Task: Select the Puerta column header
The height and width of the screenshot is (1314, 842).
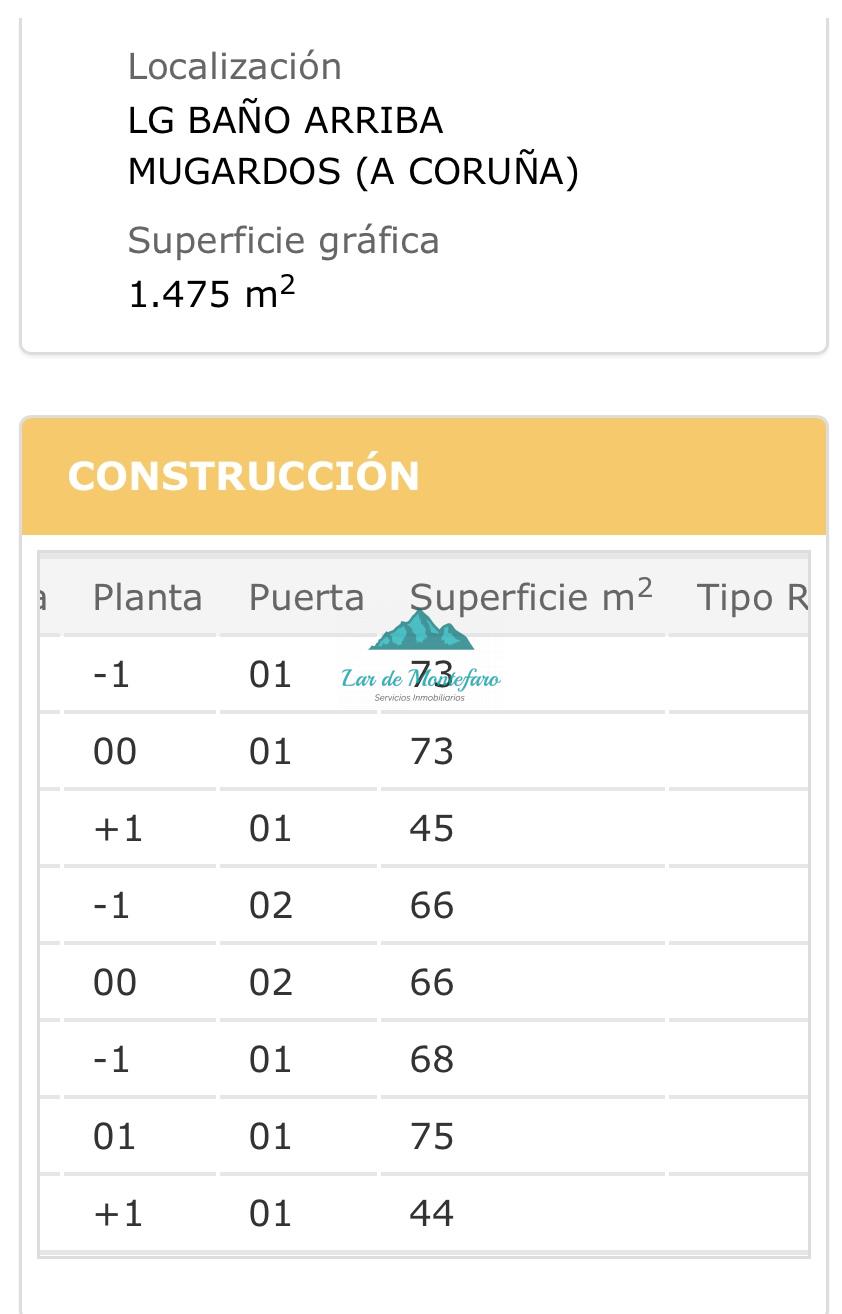Action: point(306,598)
